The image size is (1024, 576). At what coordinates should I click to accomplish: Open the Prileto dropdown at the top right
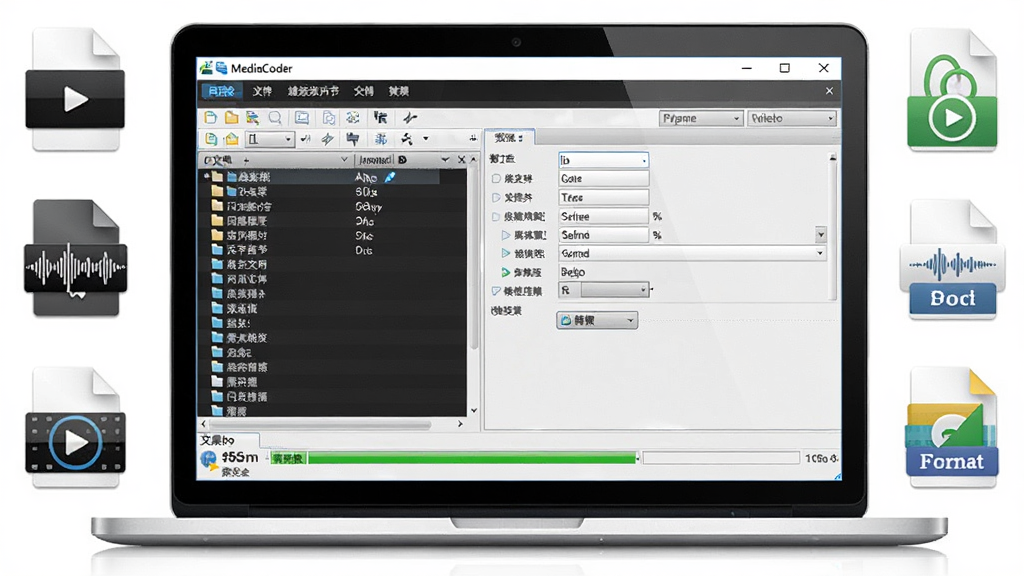pos(792,118)
